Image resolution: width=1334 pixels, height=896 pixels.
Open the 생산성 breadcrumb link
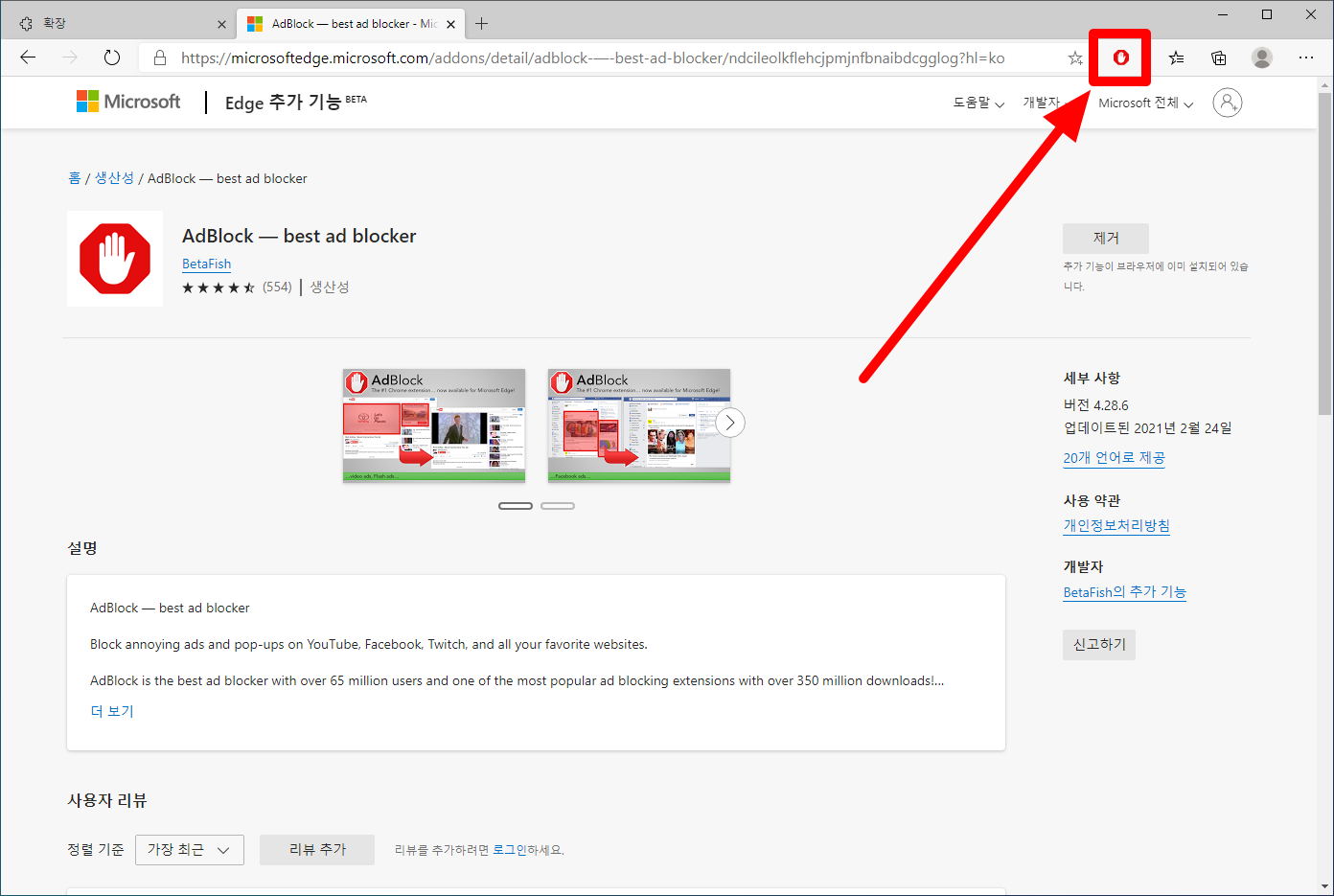[x=114, y=178]
